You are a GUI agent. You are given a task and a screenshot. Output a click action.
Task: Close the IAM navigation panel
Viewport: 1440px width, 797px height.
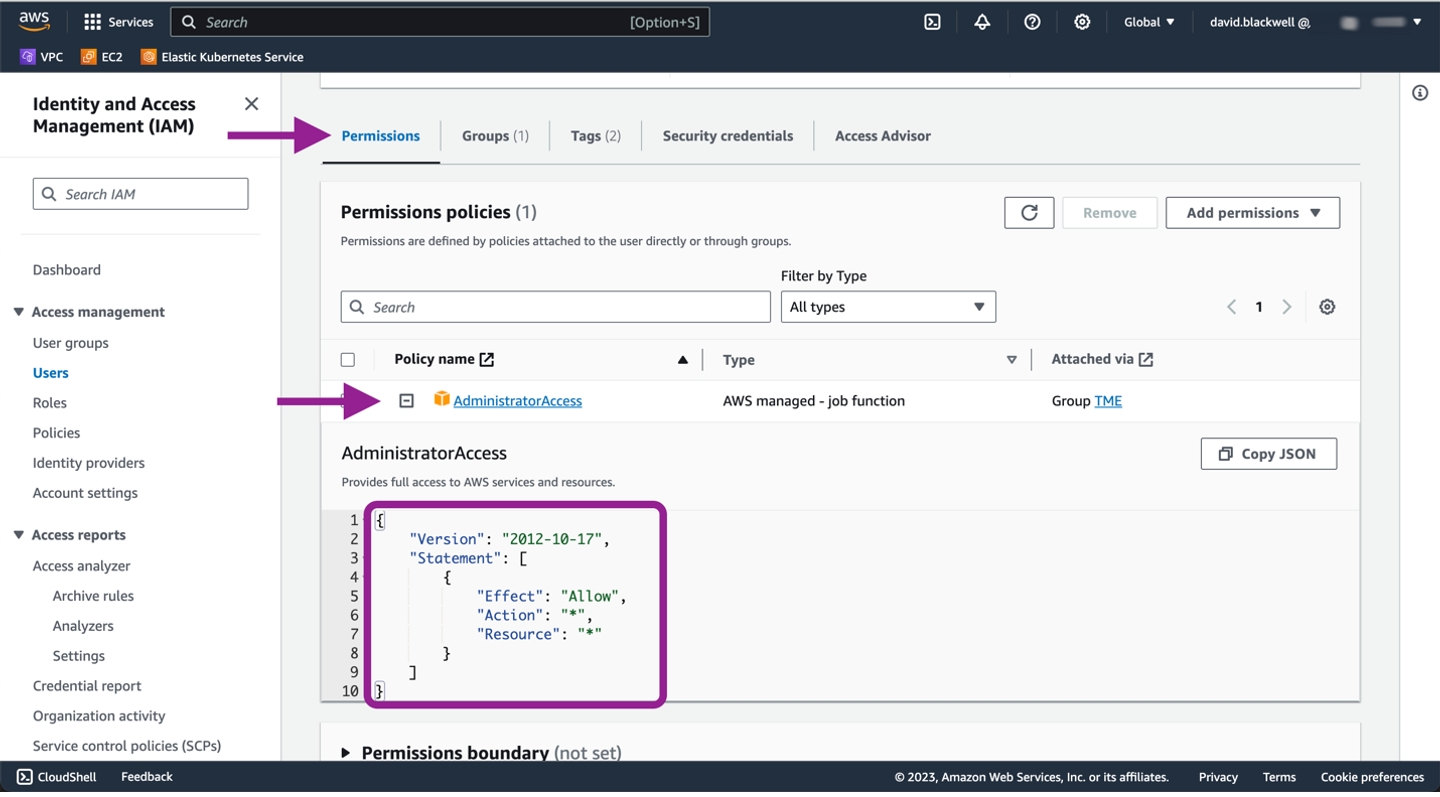[251, 104]
